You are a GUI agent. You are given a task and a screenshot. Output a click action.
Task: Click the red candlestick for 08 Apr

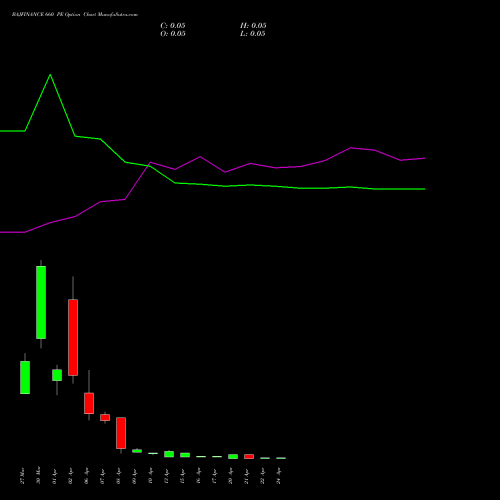point(121,433)
